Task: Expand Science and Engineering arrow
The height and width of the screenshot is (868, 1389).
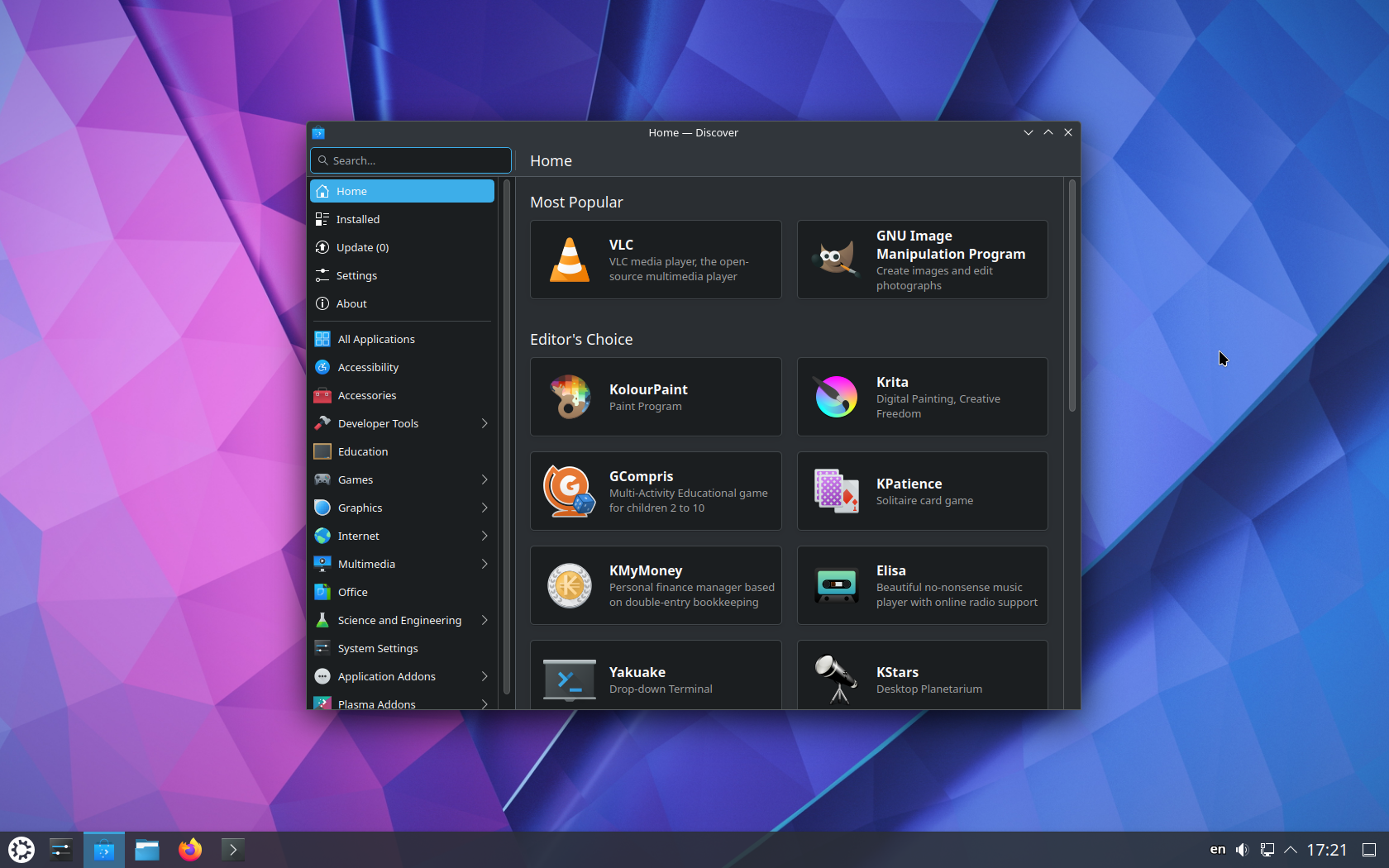Action: (x=484, y=620)
